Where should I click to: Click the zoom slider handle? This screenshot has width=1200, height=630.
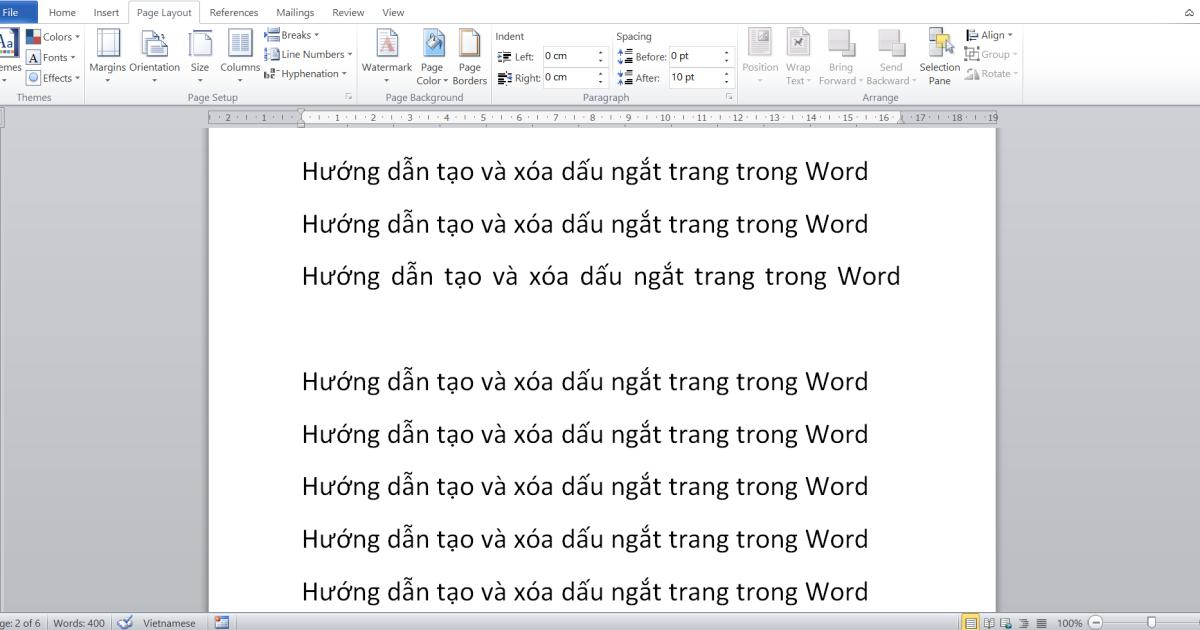click(1152, 623)
